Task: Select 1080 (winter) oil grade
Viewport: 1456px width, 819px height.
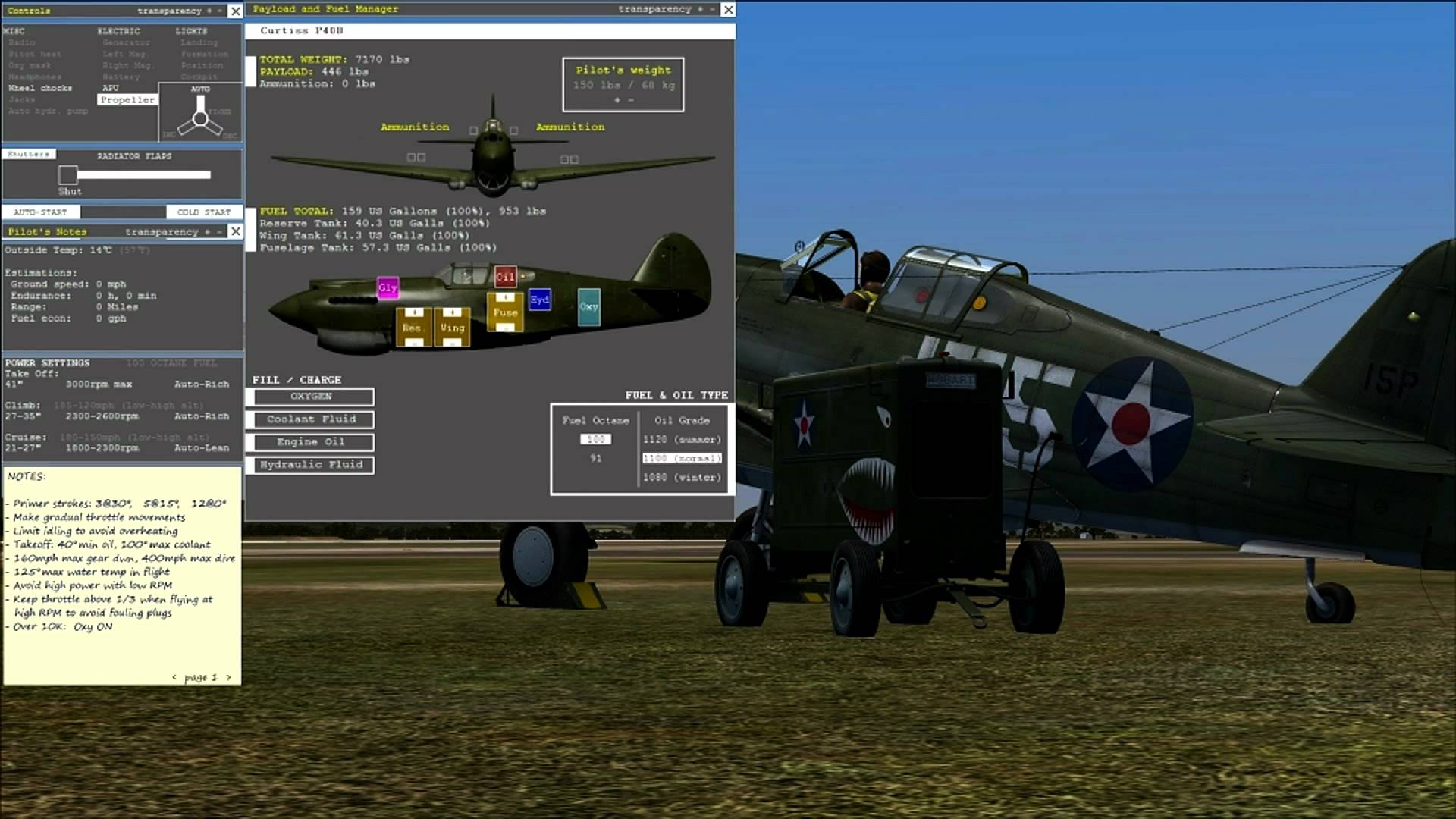Action: (682, 477)
